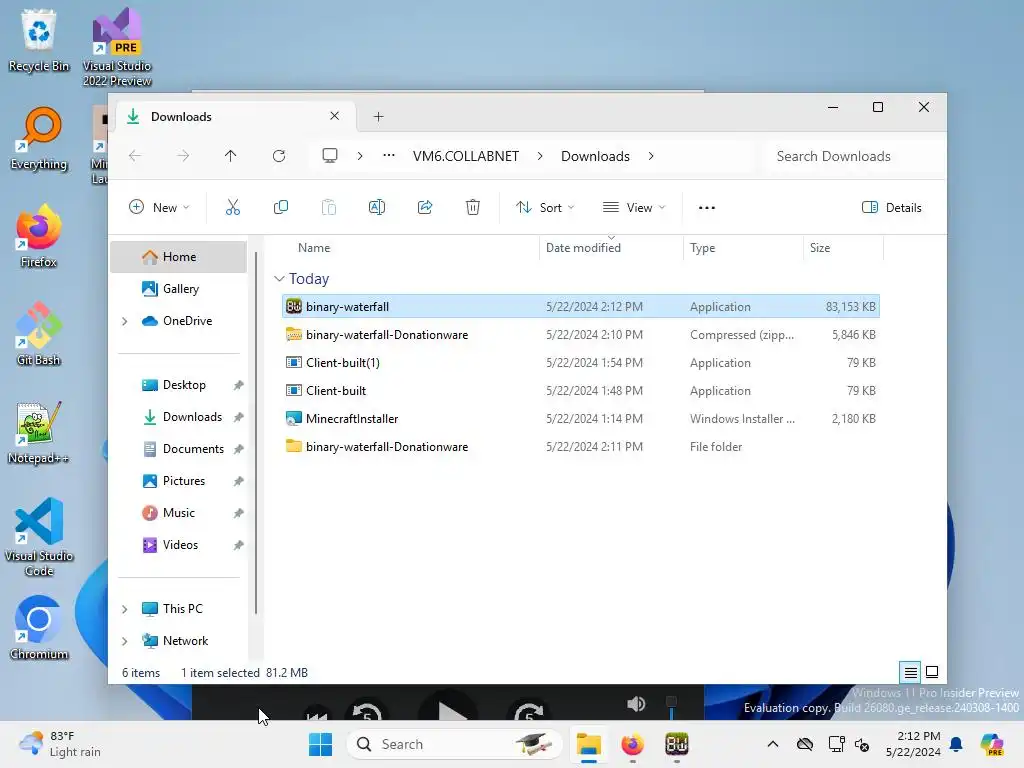Select the Chromium desktop icon

coord(39,628)
